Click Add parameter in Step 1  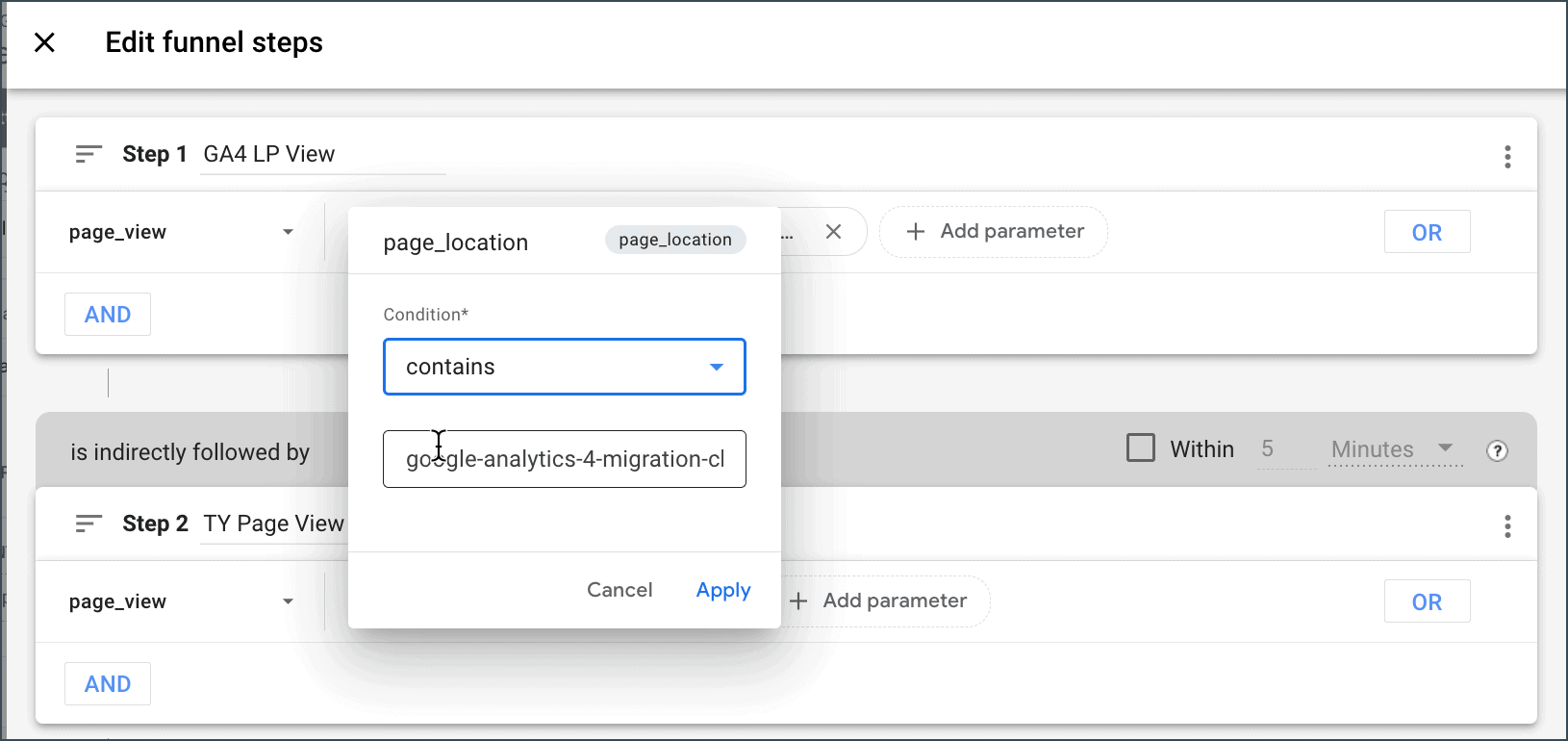[x=995, y=232]
